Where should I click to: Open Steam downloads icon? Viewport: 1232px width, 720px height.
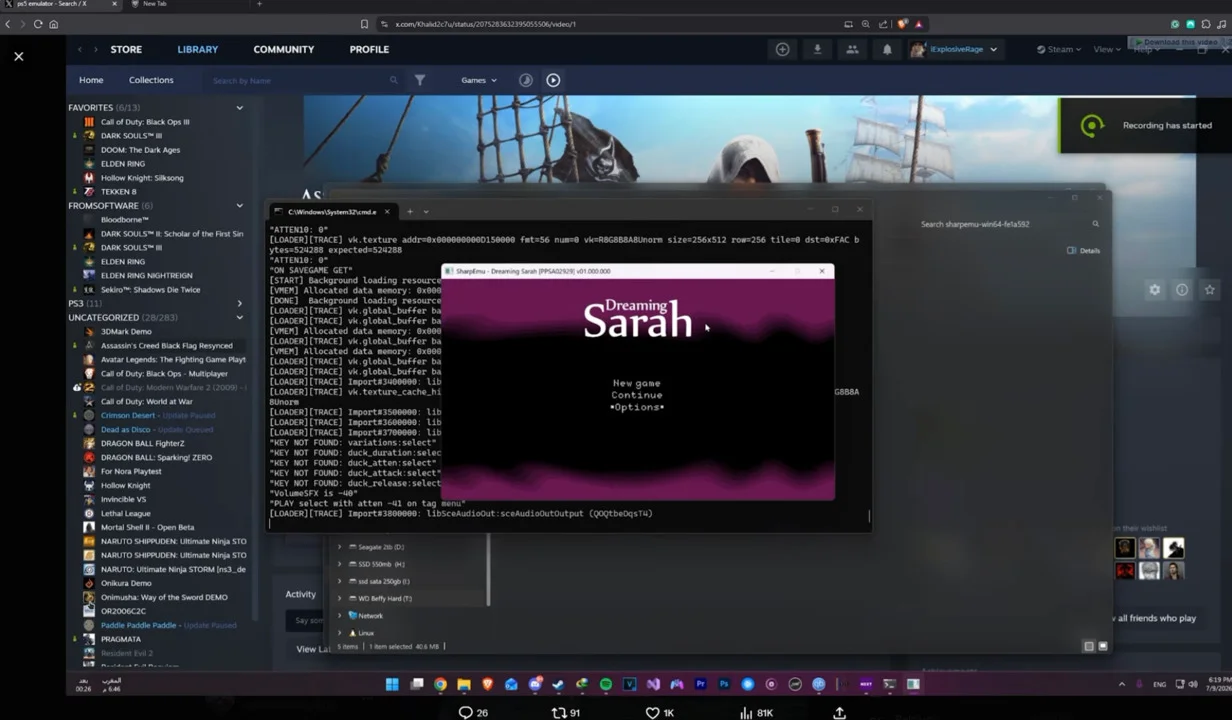pos(817,49)
